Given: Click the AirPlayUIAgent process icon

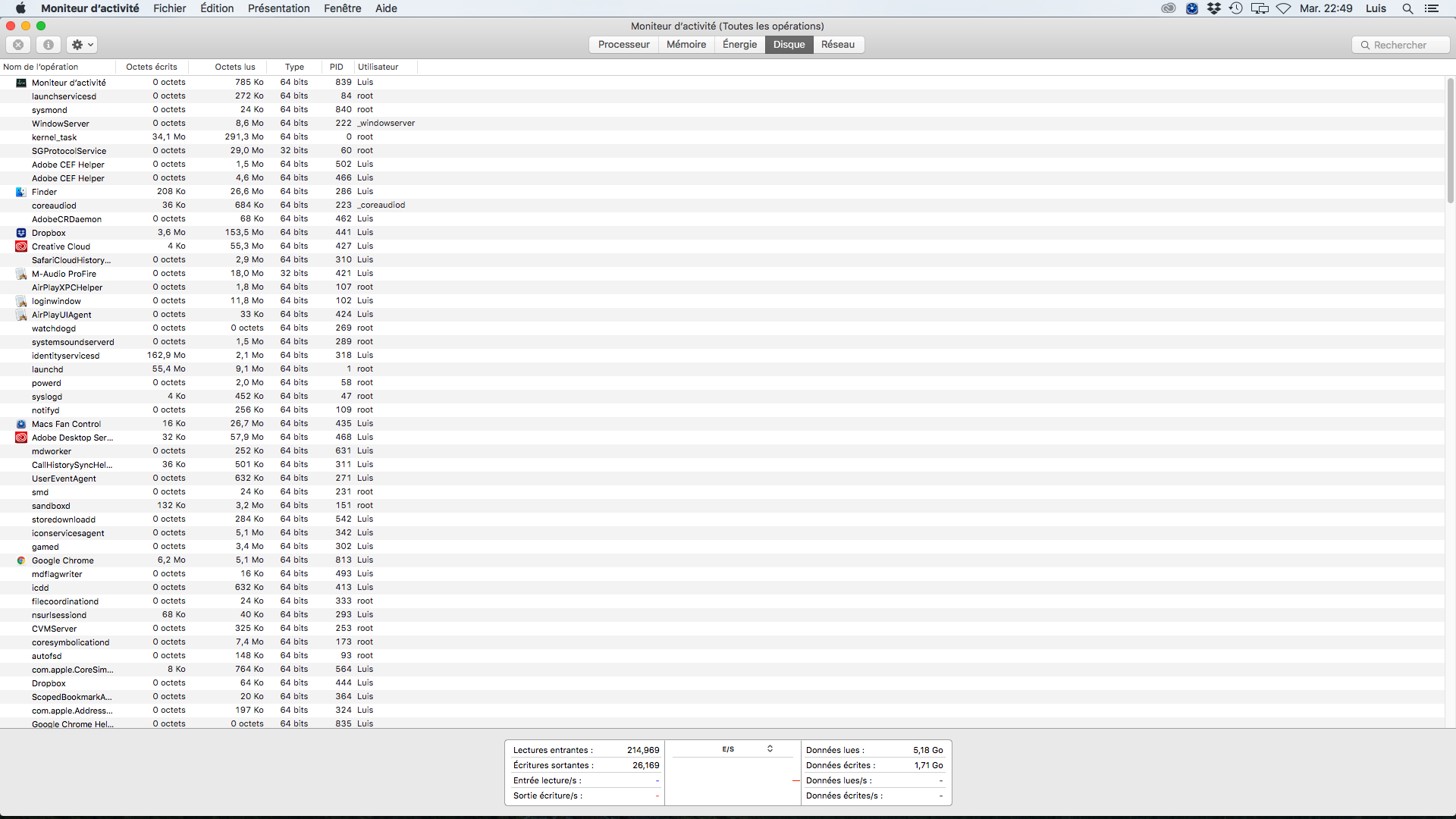Looking at the screenshot, I should (x=21, y=315).
